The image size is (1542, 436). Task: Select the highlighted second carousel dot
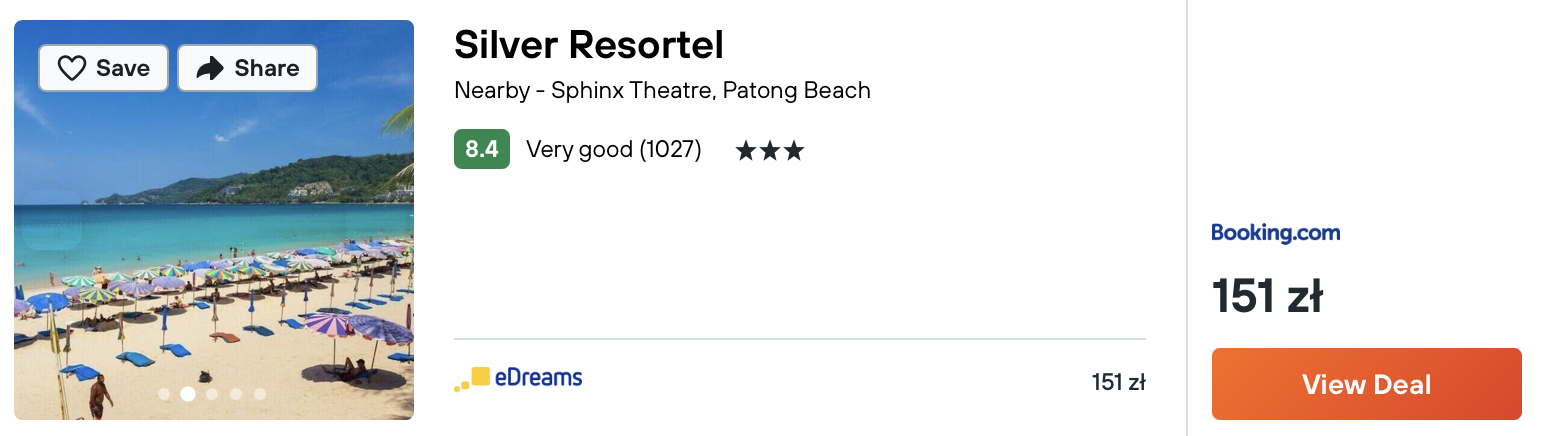[188, 394]
